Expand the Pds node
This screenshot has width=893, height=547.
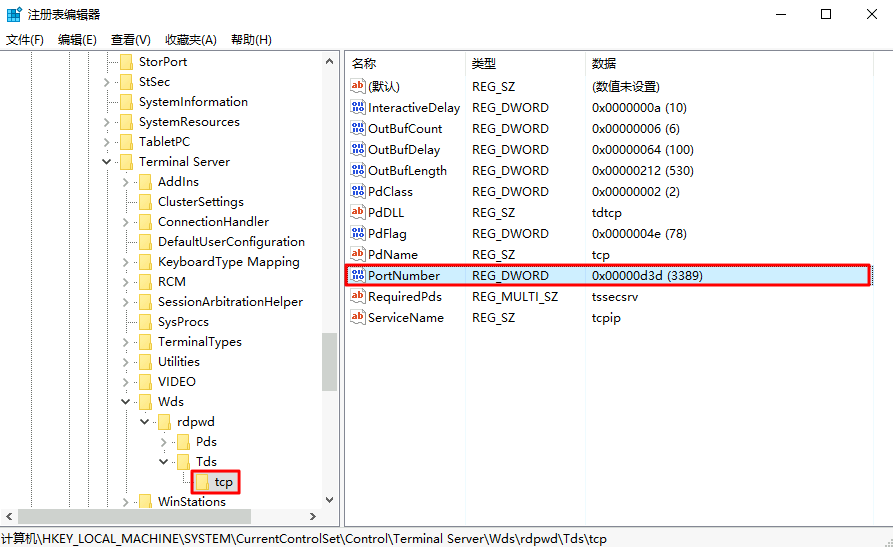(x=163, y=442)
